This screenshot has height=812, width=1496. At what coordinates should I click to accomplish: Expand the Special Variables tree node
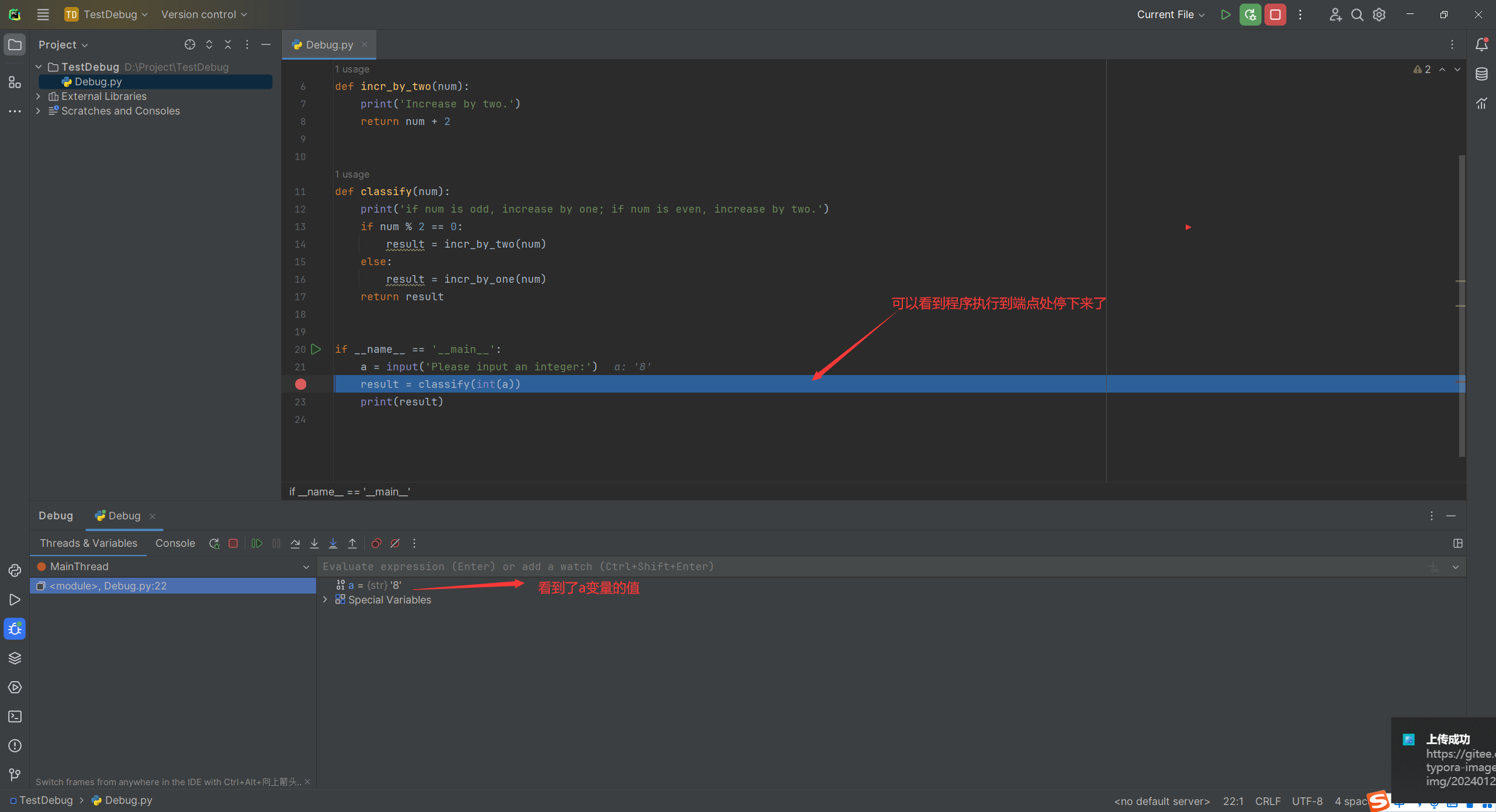pyautogui.click(x=324, y=599)
